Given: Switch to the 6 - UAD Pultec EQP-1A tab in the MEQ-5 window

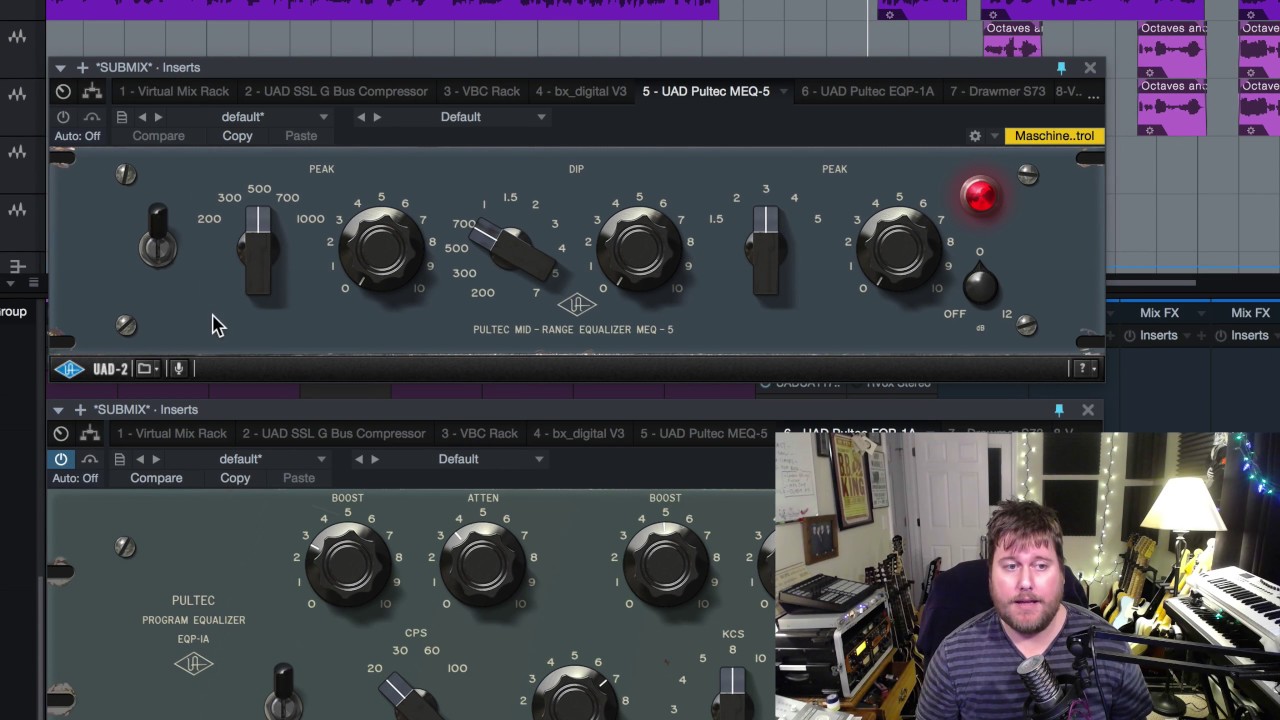Looking at the screenshot, I should click(x=867, y=91).
